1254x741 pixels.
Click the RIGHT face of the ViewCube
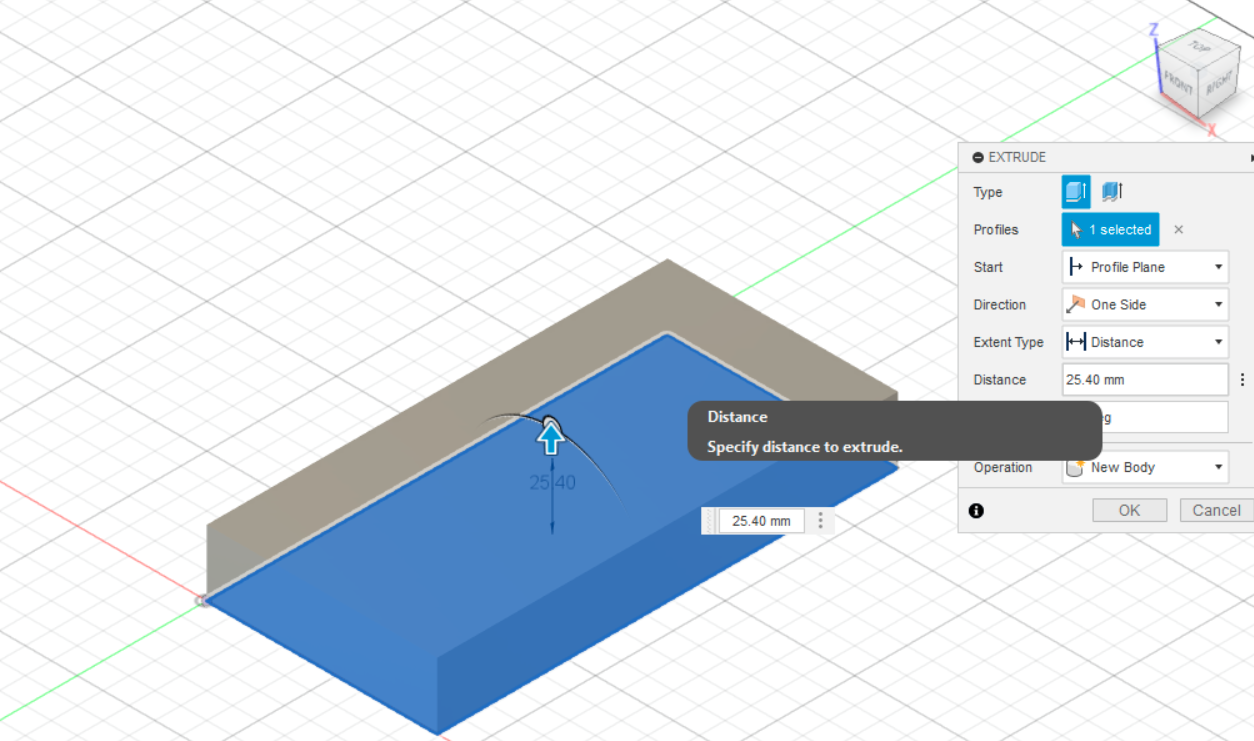pos(1218,86)
